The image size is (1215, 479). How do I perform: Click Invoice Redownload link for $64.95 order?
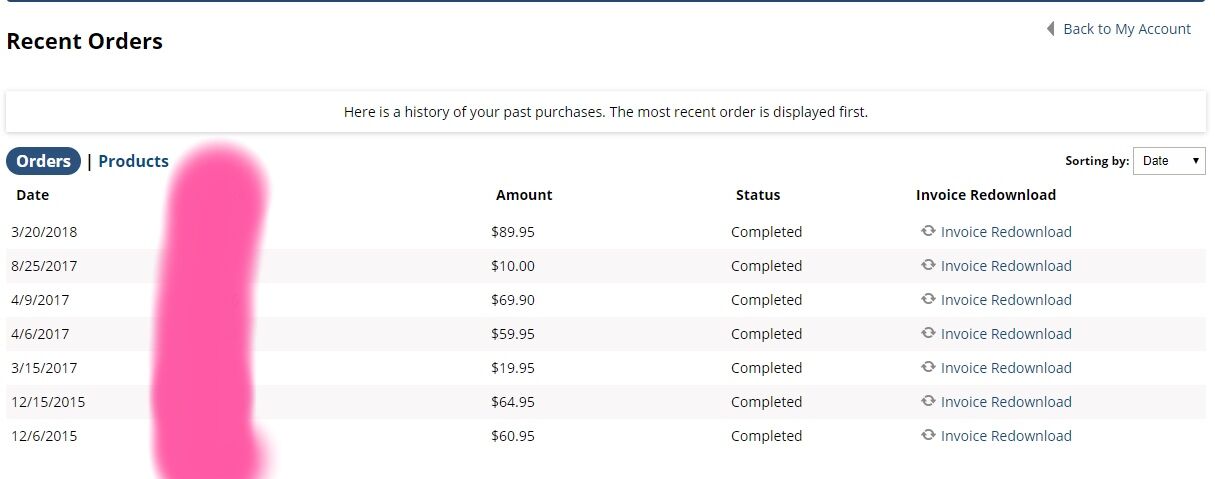pyautogui.click(x=1006, y=402)
